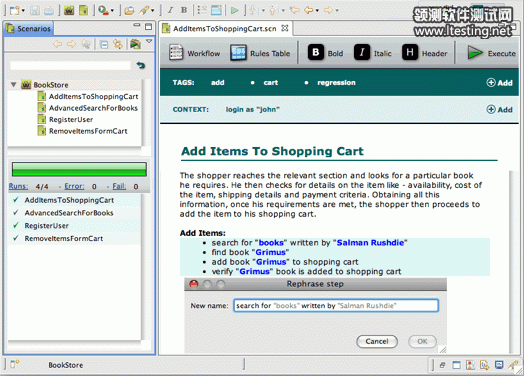Click the Back arrow in main toolbar
This screenshot has width=524, height=376.
click(x=308, y=10)
